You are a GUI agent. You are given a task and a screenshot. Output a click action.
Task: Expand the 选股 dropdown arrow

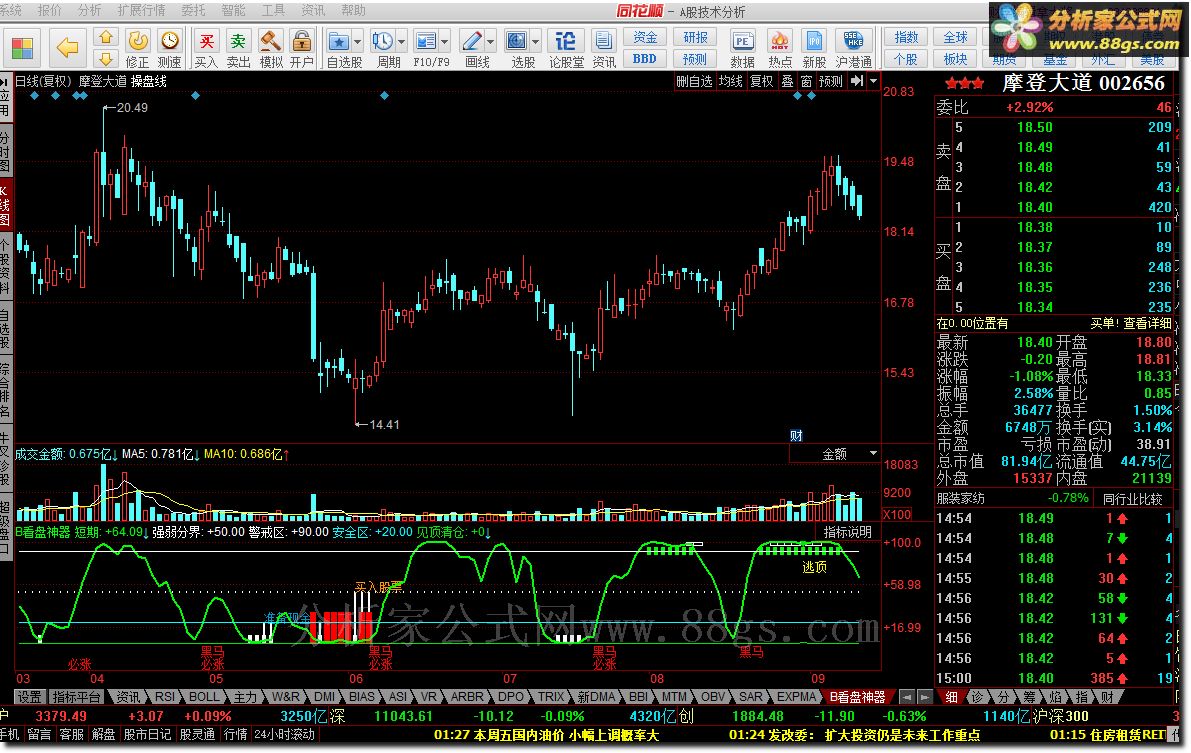click(535, 41)
